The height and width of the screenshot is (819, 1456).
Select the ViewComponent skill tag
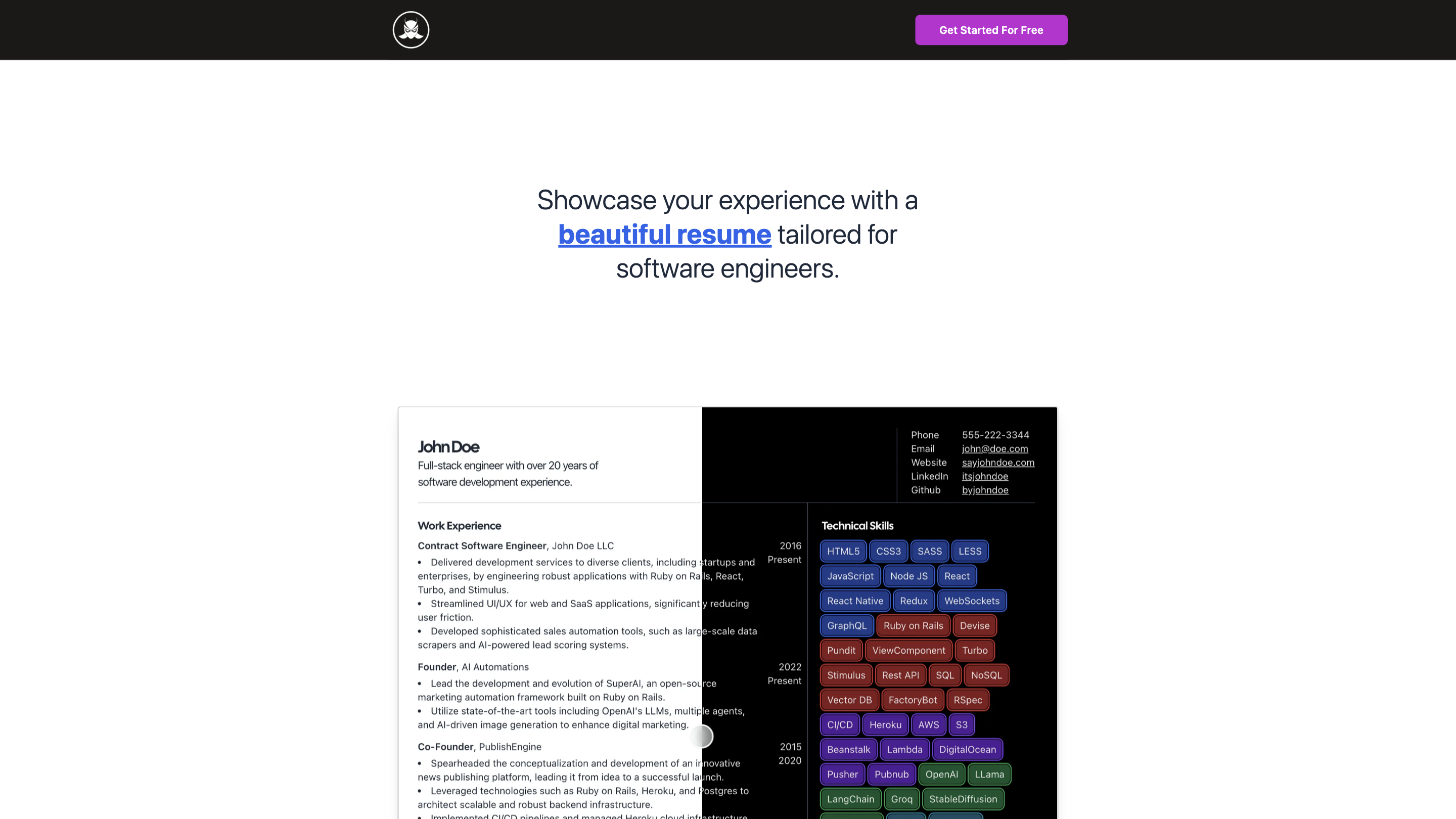pos(908,651)
